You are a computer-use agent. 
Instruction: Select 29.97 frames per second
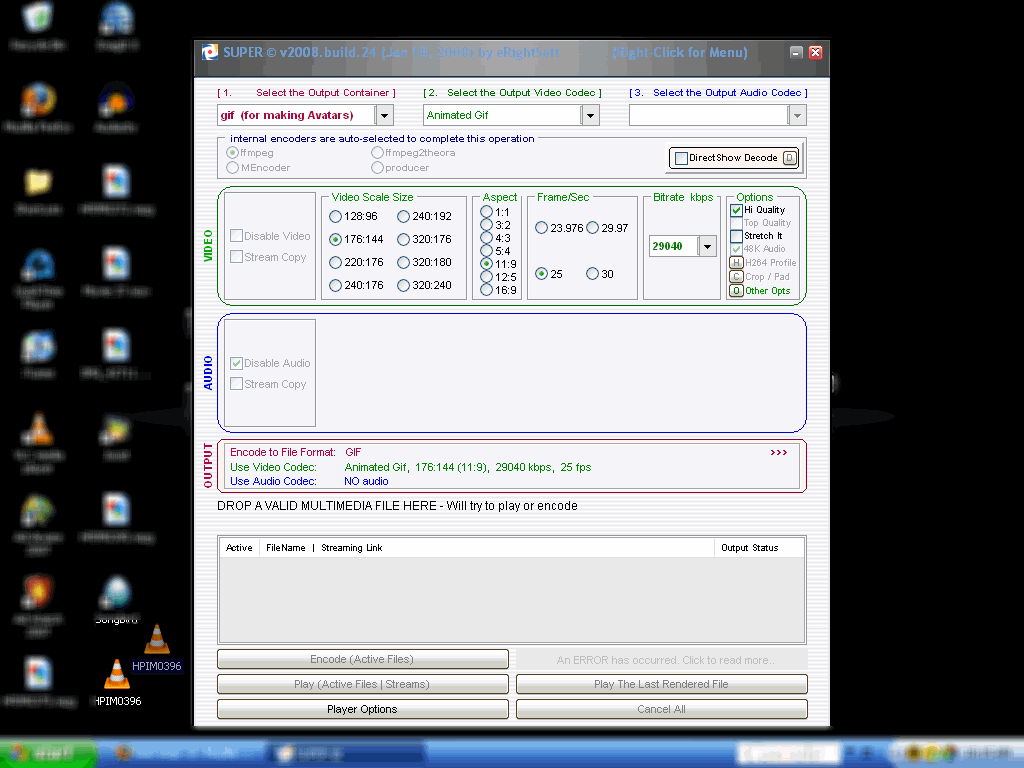click(x=592, y=228)
